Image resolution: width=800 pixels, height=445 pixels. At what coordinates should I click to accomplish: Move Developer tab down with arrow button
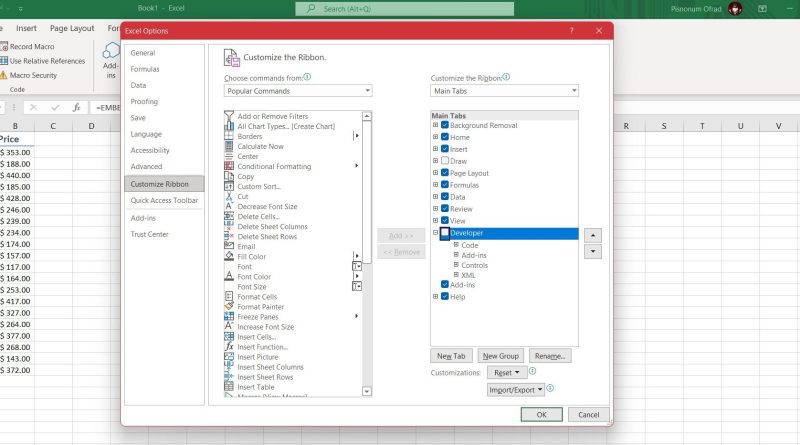pyautogui.click(x=592, y=252)
